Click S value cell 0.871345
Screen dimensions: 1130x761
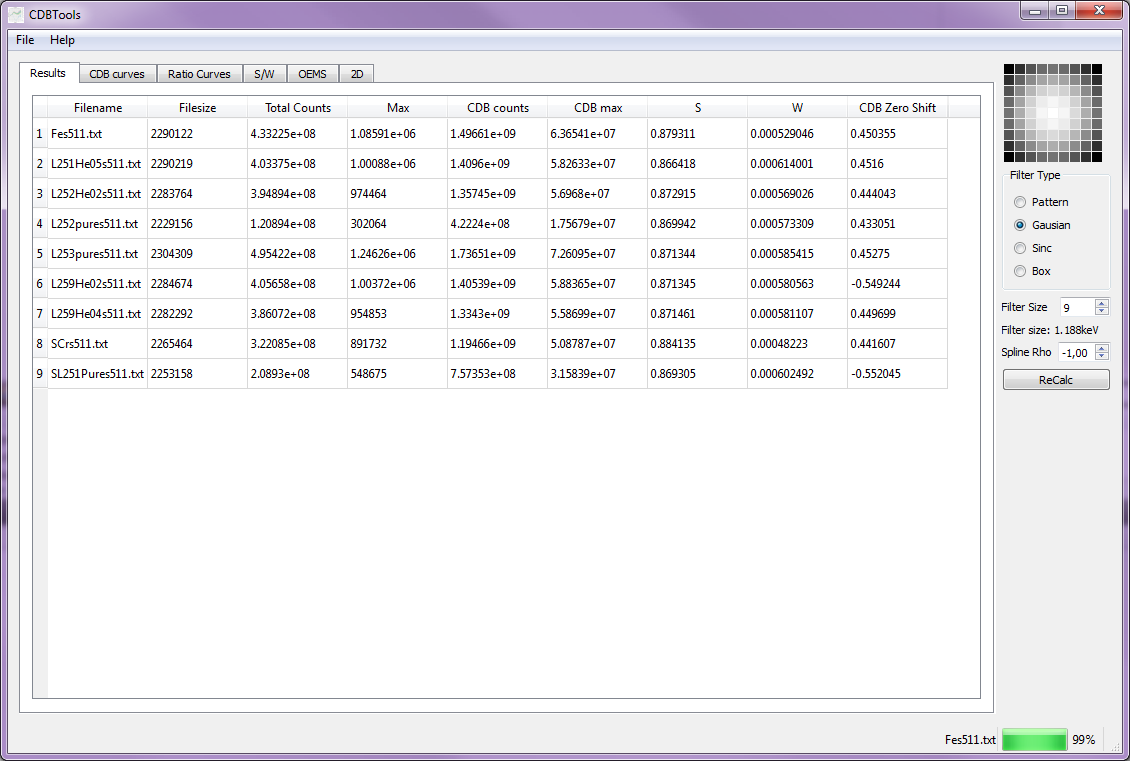pyautogui.click(x=698, y=283)
